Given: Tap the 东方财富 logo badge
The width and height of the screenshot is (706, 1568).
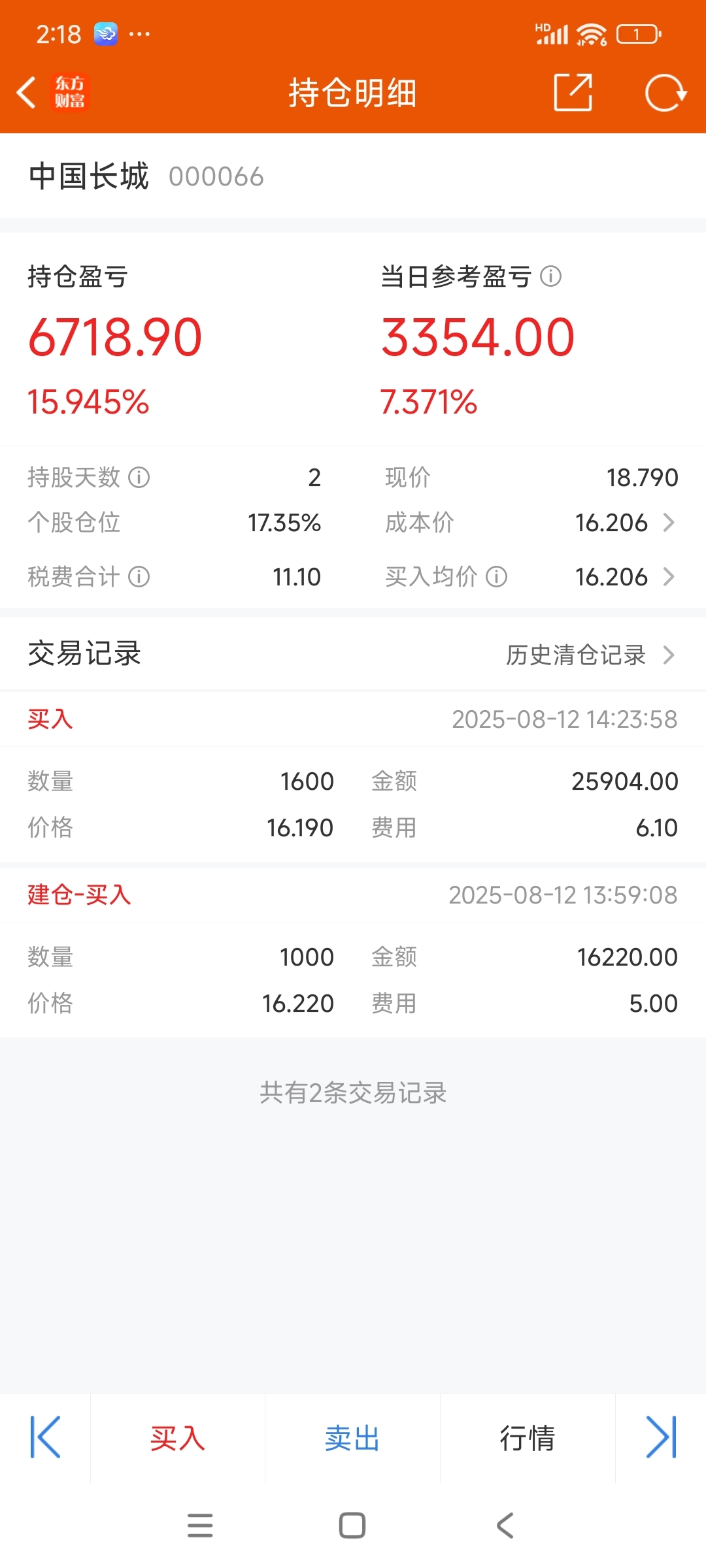Looking at the screenshot, I should point(69,92).
